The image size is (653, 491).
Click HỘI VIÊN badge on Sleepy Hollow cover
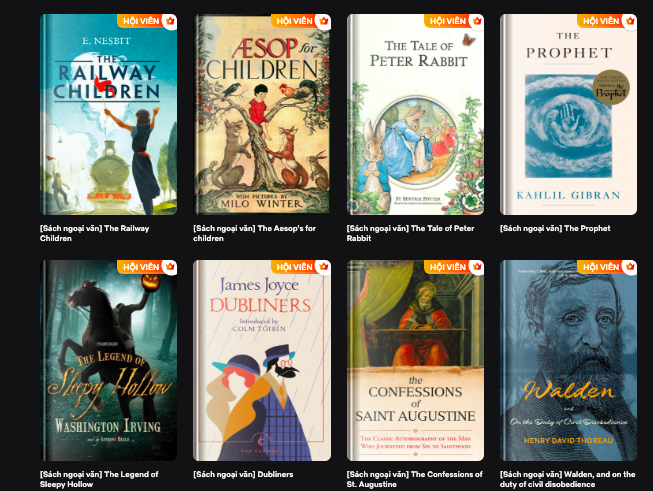click(x=141, y=267)
